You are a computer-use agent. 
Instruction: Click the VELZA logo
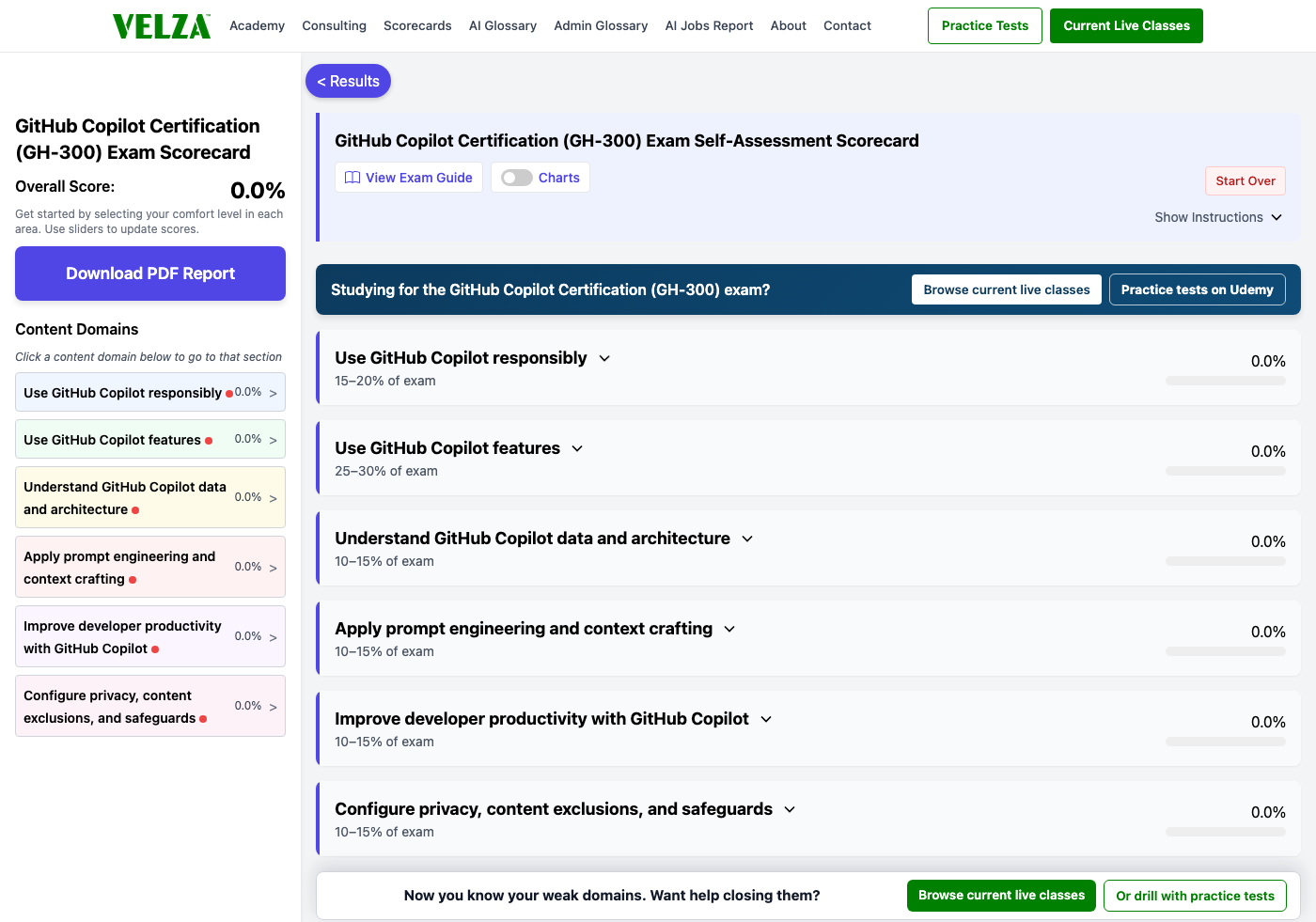(162, 26)
